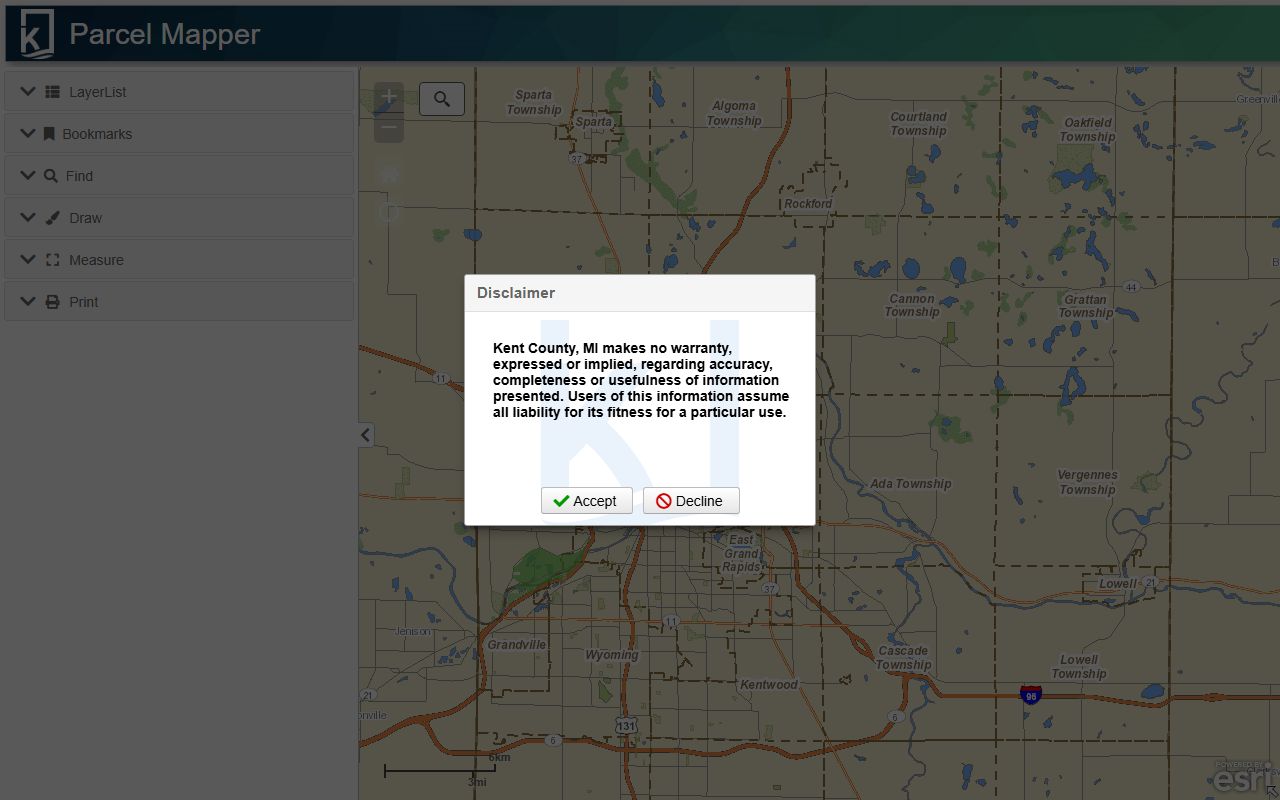Click the Lowell Township map label
This screenshot has height=800, width=1280.
(x=1079, y=667)
